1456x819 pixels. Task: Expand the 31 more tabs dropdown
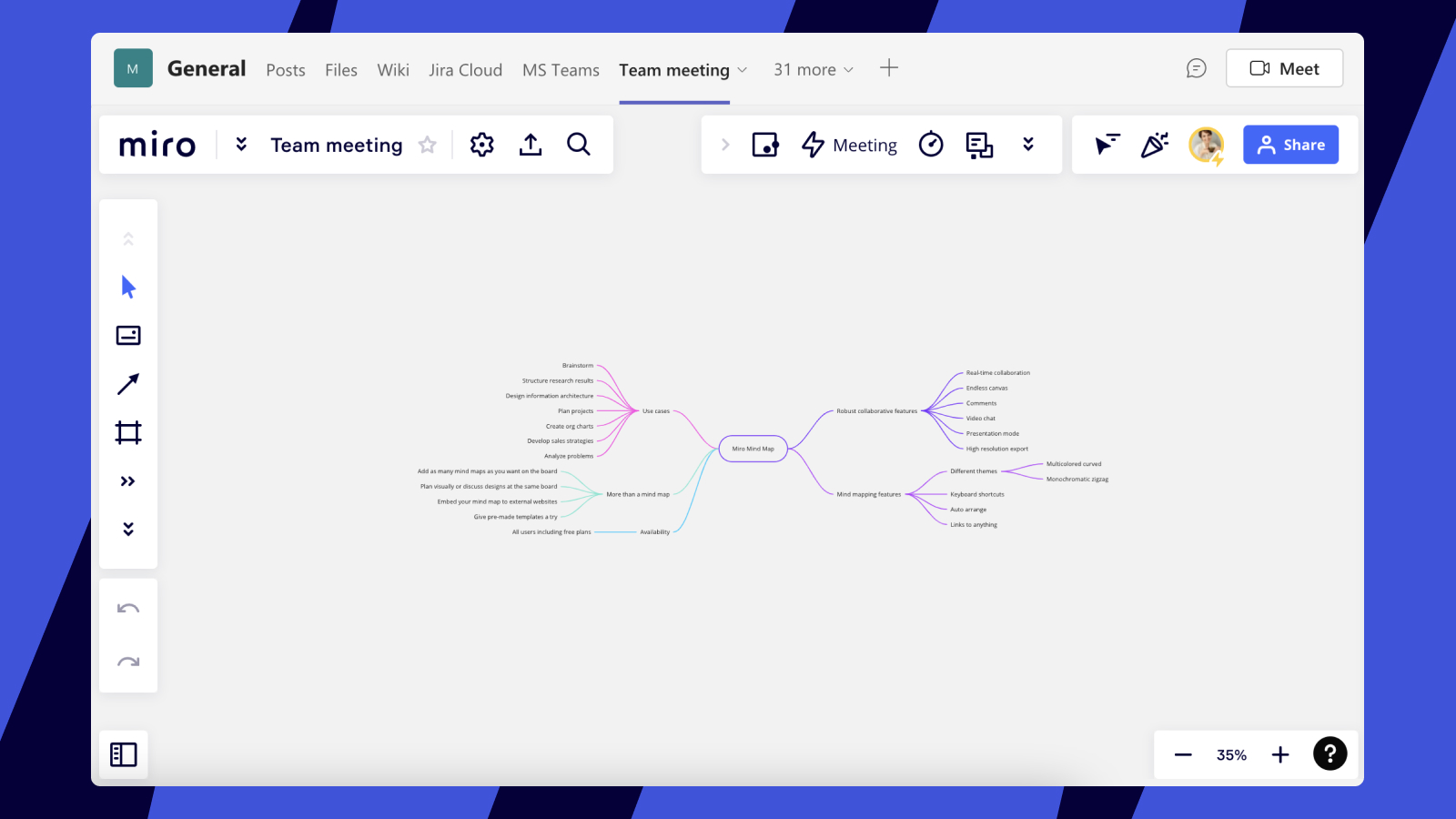(814, 70)
